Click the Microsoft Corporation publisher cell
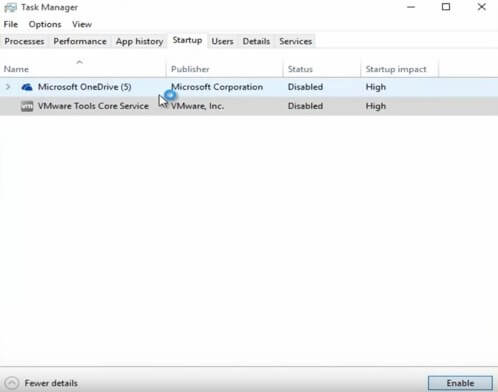Viewport: 498px width, 392px height. pyautogui.click(x=217, y=87)
